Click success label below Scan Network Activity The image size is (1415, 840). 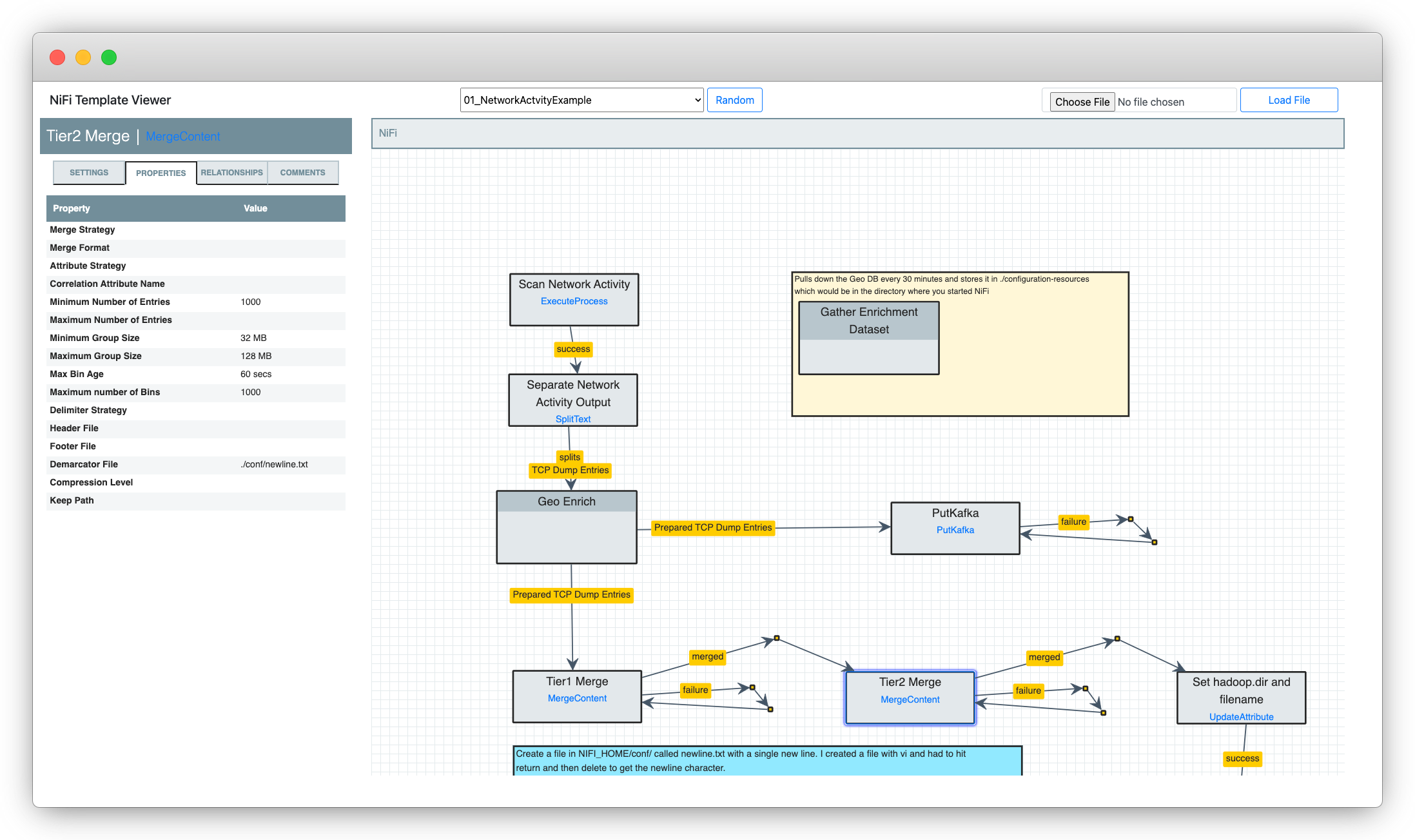pyautogui.click(x=573, y=349)
